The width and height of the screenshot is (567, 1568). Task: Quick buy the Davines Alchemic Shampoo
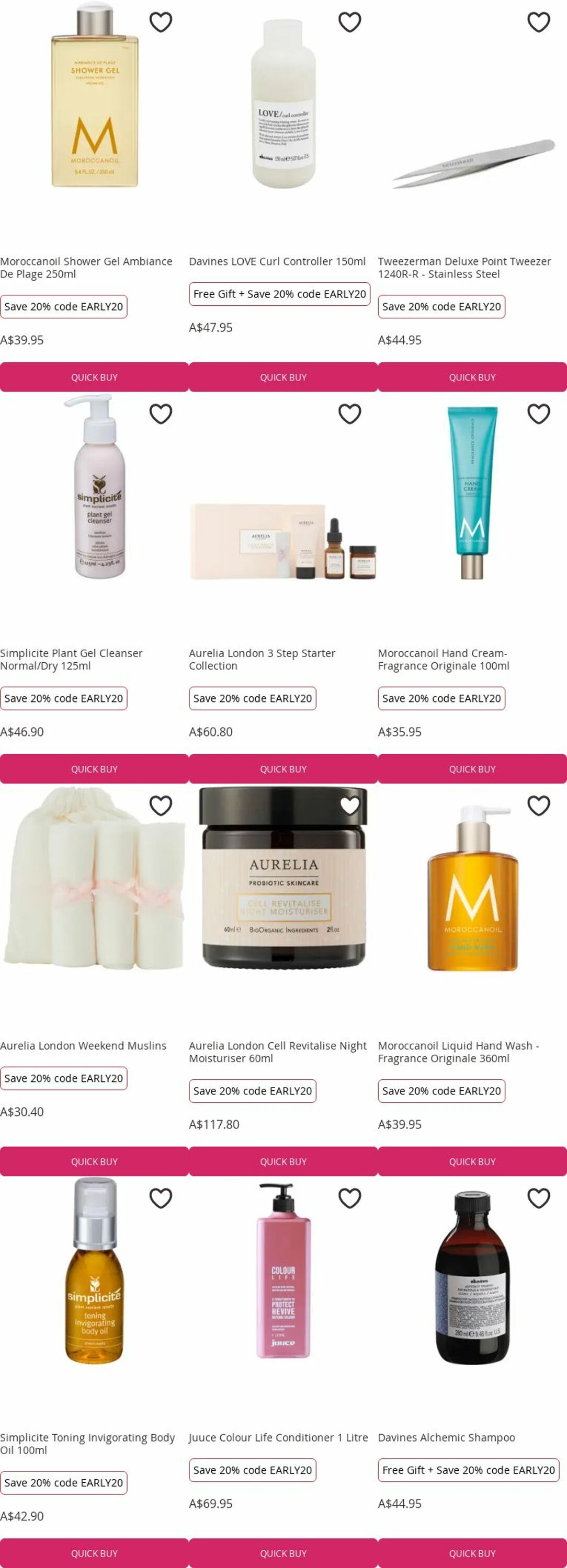pyautogui.click(x=472, y=1553)
